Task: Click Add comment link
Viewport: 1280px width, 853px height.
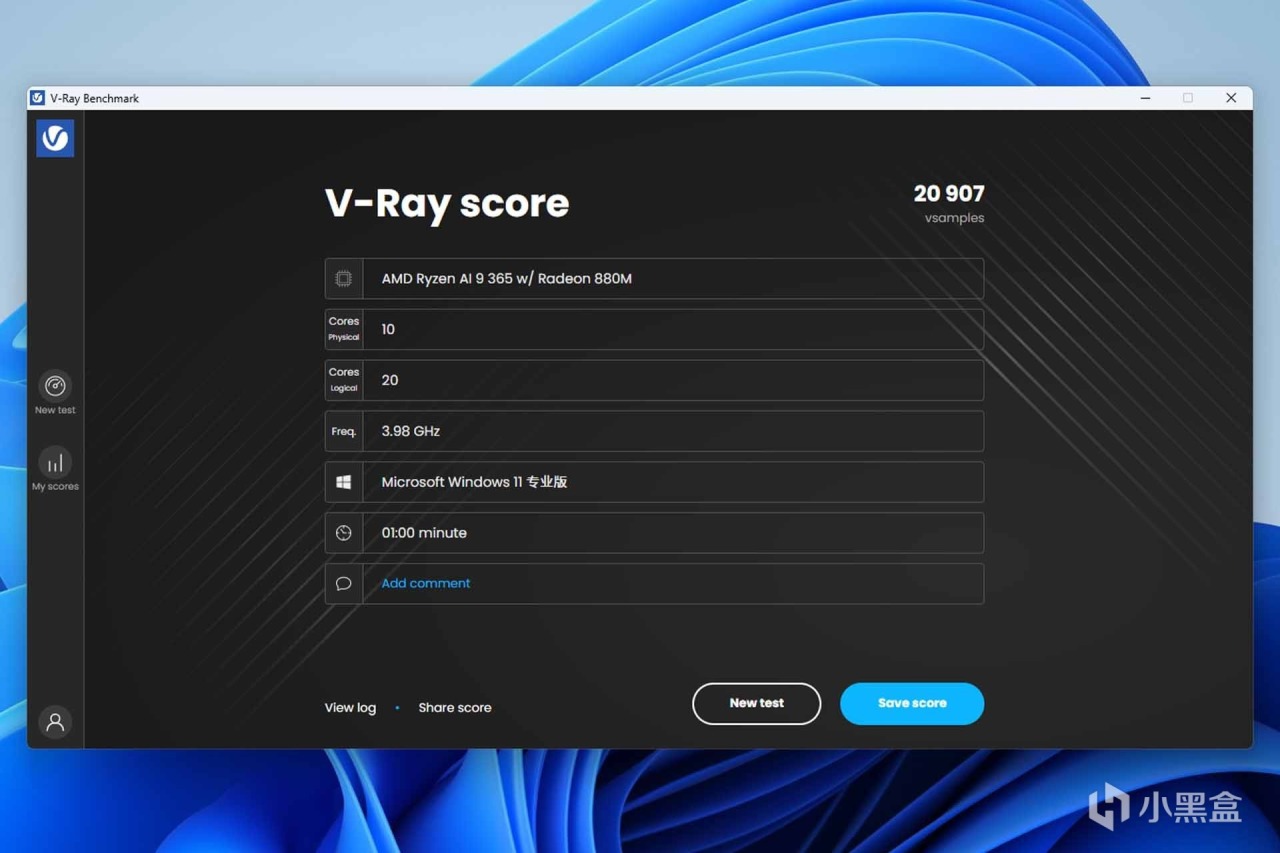Action: pyautogui.click(x=425, y=583)
